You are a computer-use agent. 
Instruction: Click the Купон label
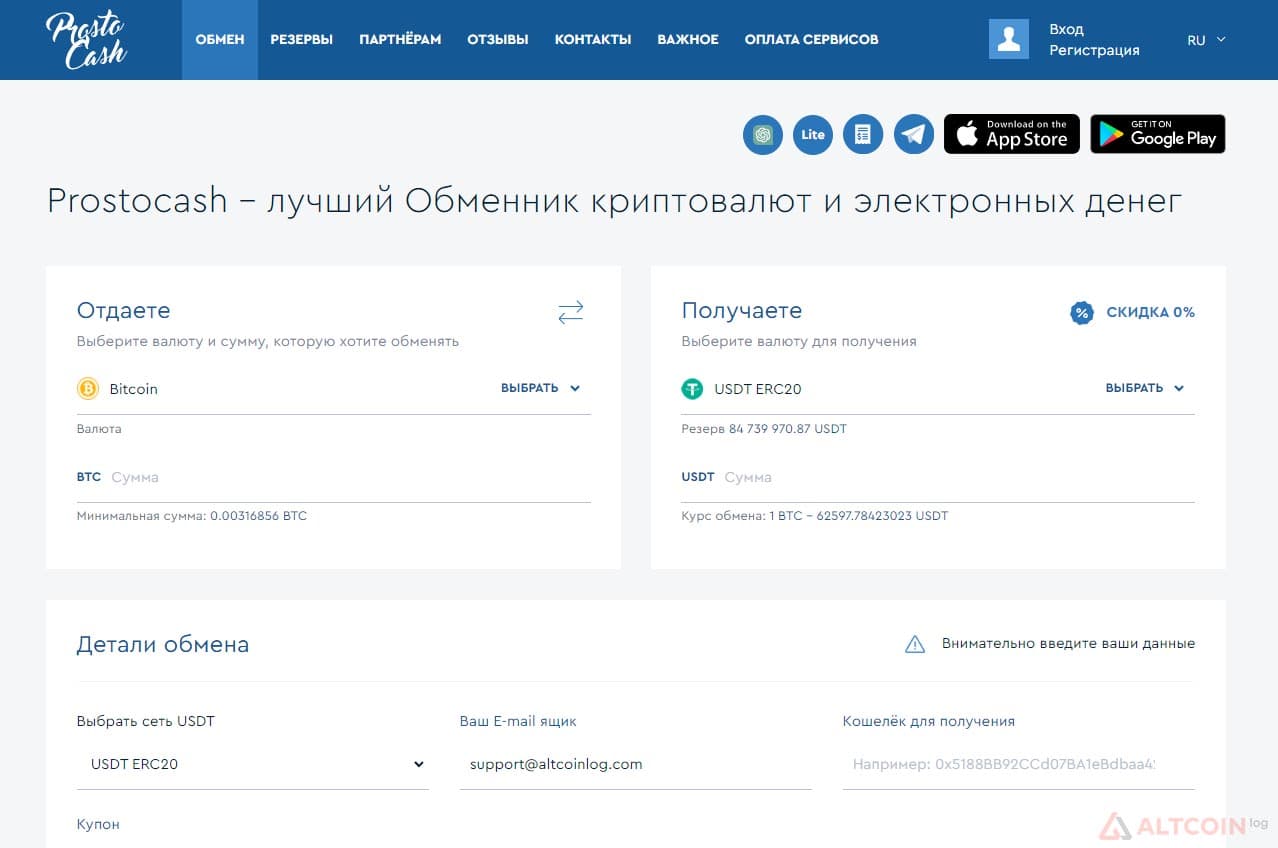coord(98,824)
